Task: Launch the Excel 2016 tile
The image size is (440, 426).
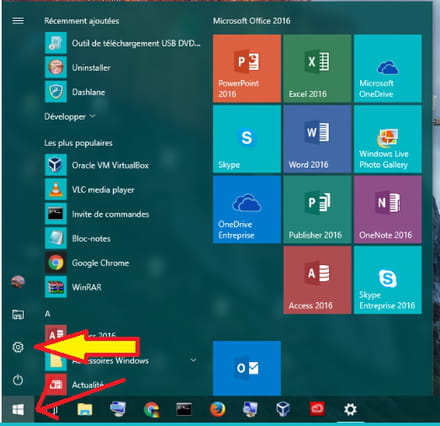Action: coord(317,68)
